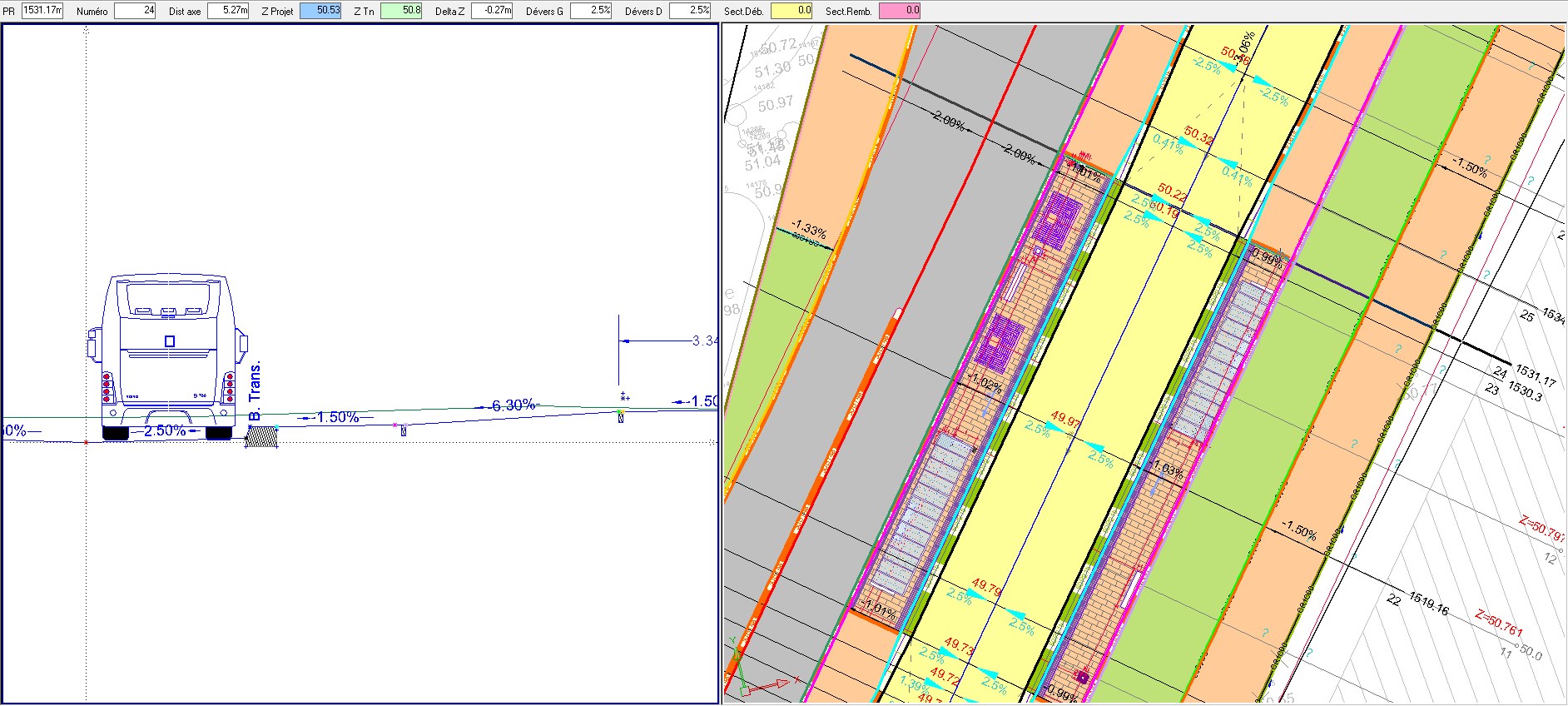This screenshot has width=1568, height=706.
Task: Select the Dévers D percentage field
Action: tap(690, 11)
